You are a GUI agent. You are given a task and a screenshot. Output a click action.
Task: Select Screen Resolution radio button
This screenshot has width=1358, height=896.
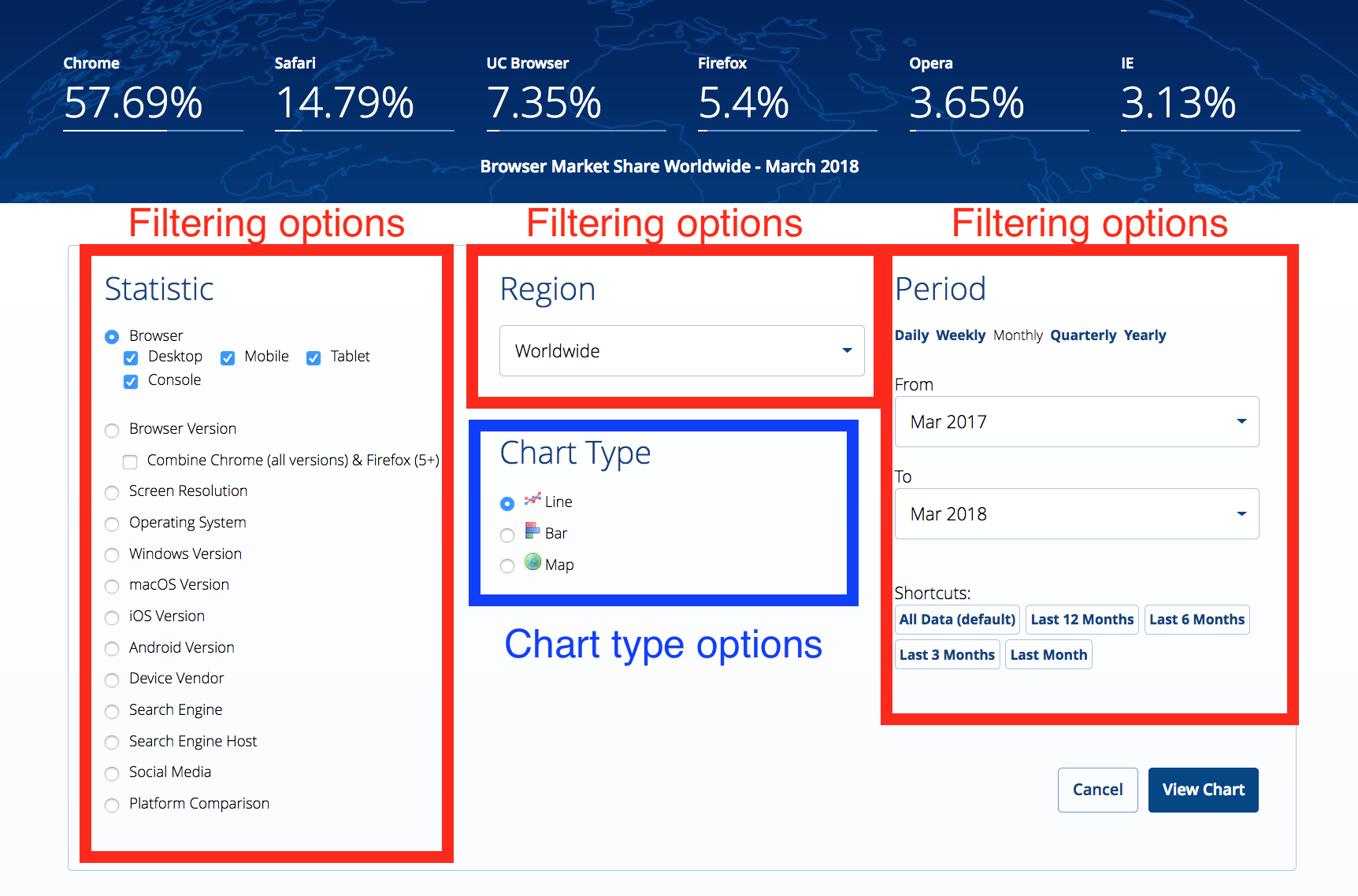click(x=112, y=493)
